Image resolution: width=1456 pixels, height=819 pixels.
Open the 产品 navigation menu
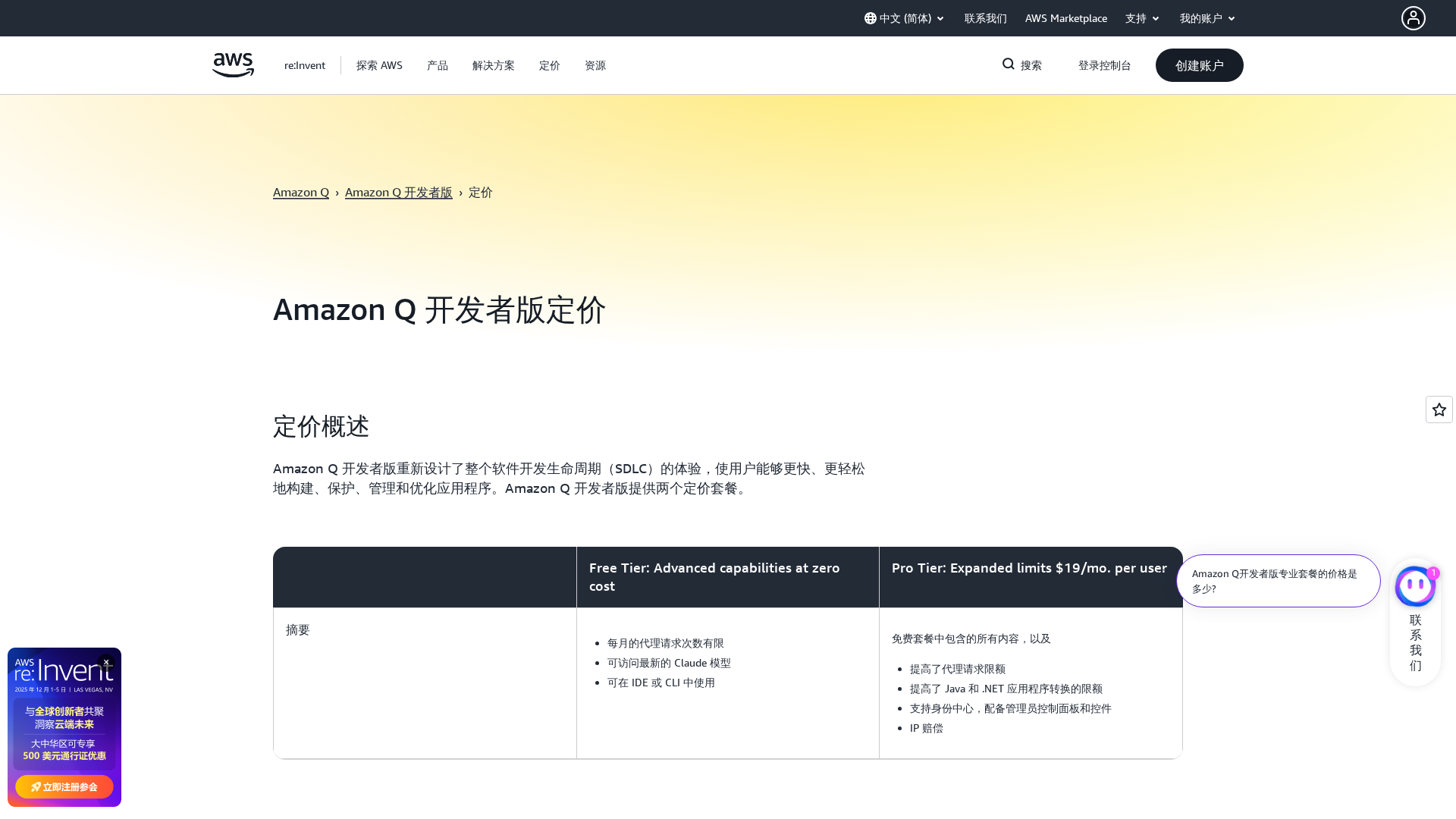pyautogui.click(x=438, y=65)
